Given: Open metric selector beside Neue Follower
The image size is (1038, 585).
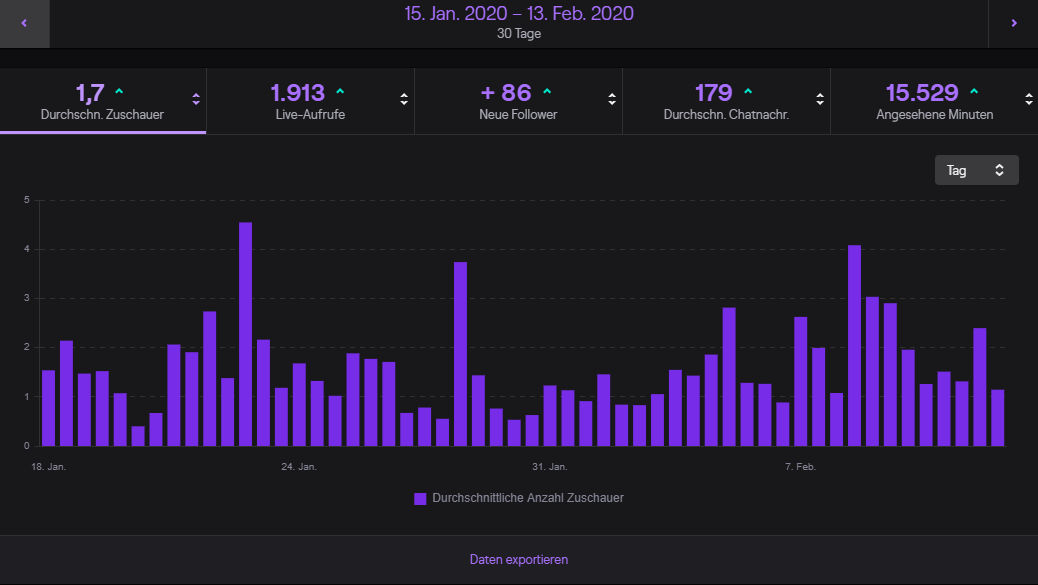Looking at the screenshot, I should click(x=612, y=99).
